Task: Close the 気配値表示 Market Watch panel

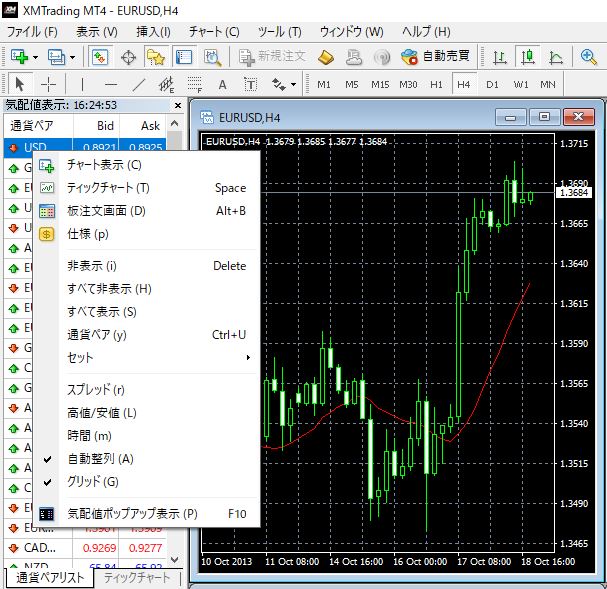Action: pos(178,105)
